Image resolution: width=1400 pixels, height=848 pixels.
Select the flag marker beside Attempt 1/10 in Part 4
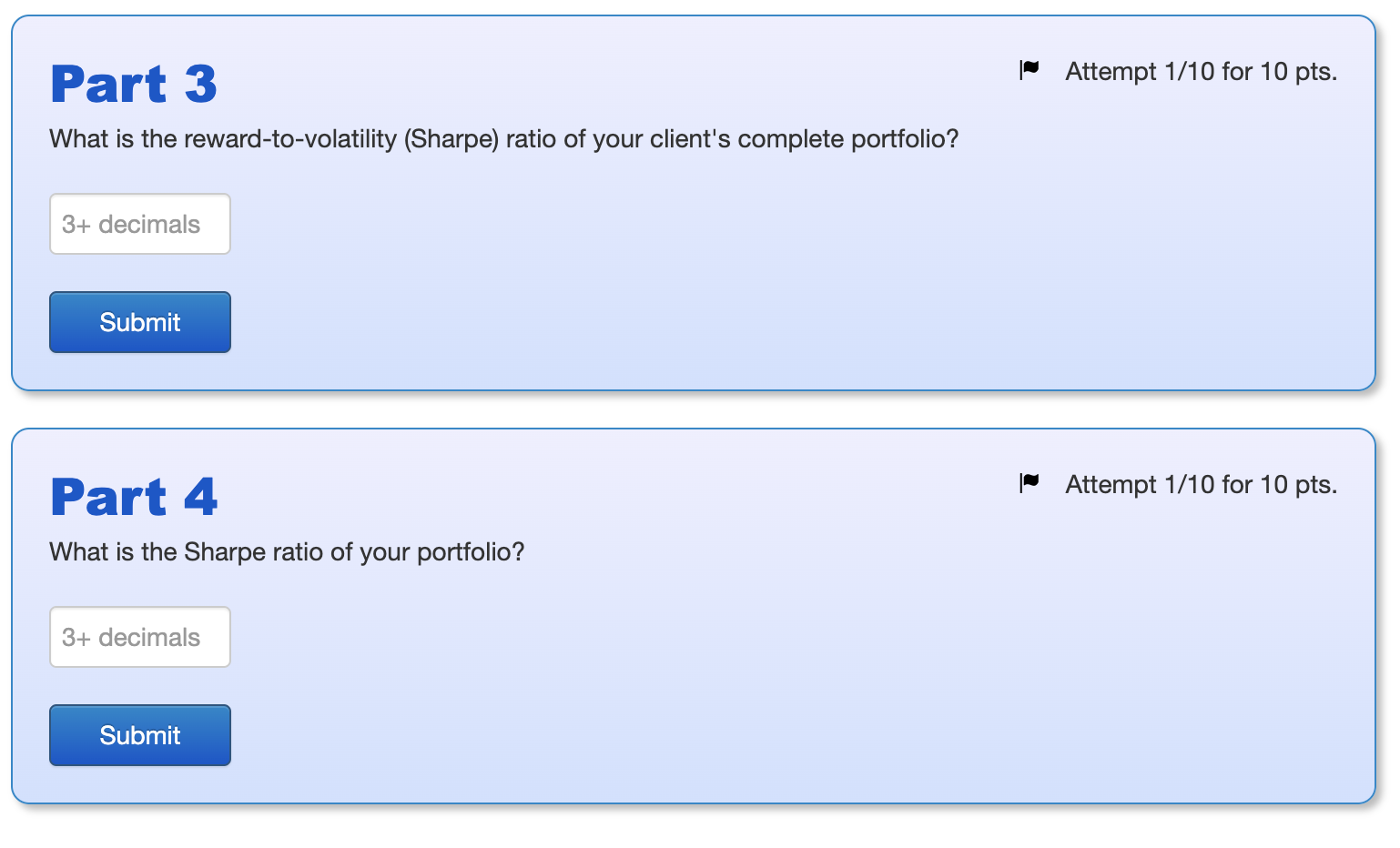click(1028, 483)
